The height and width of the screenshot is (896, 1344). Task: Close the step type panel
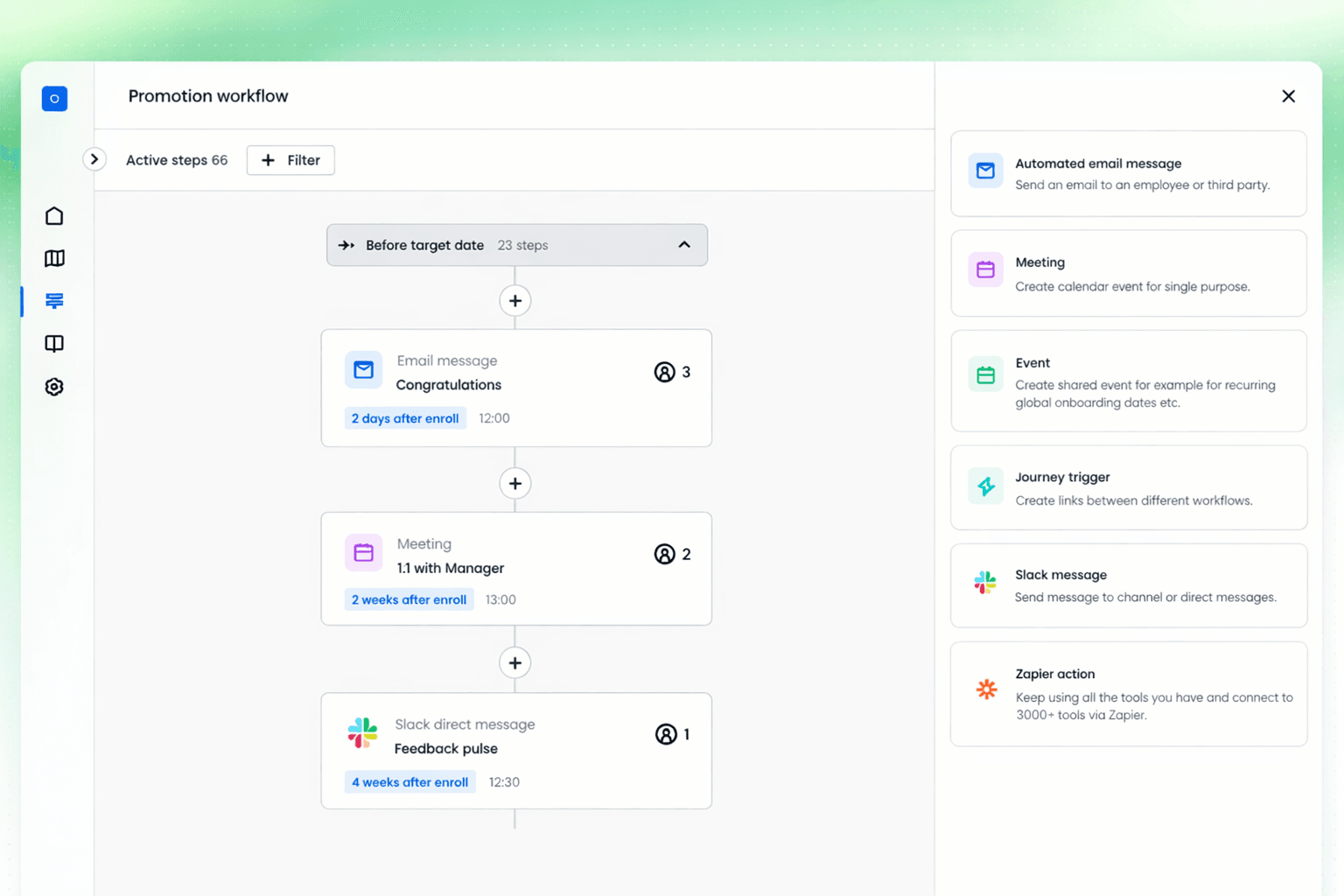coord(1288,96)
